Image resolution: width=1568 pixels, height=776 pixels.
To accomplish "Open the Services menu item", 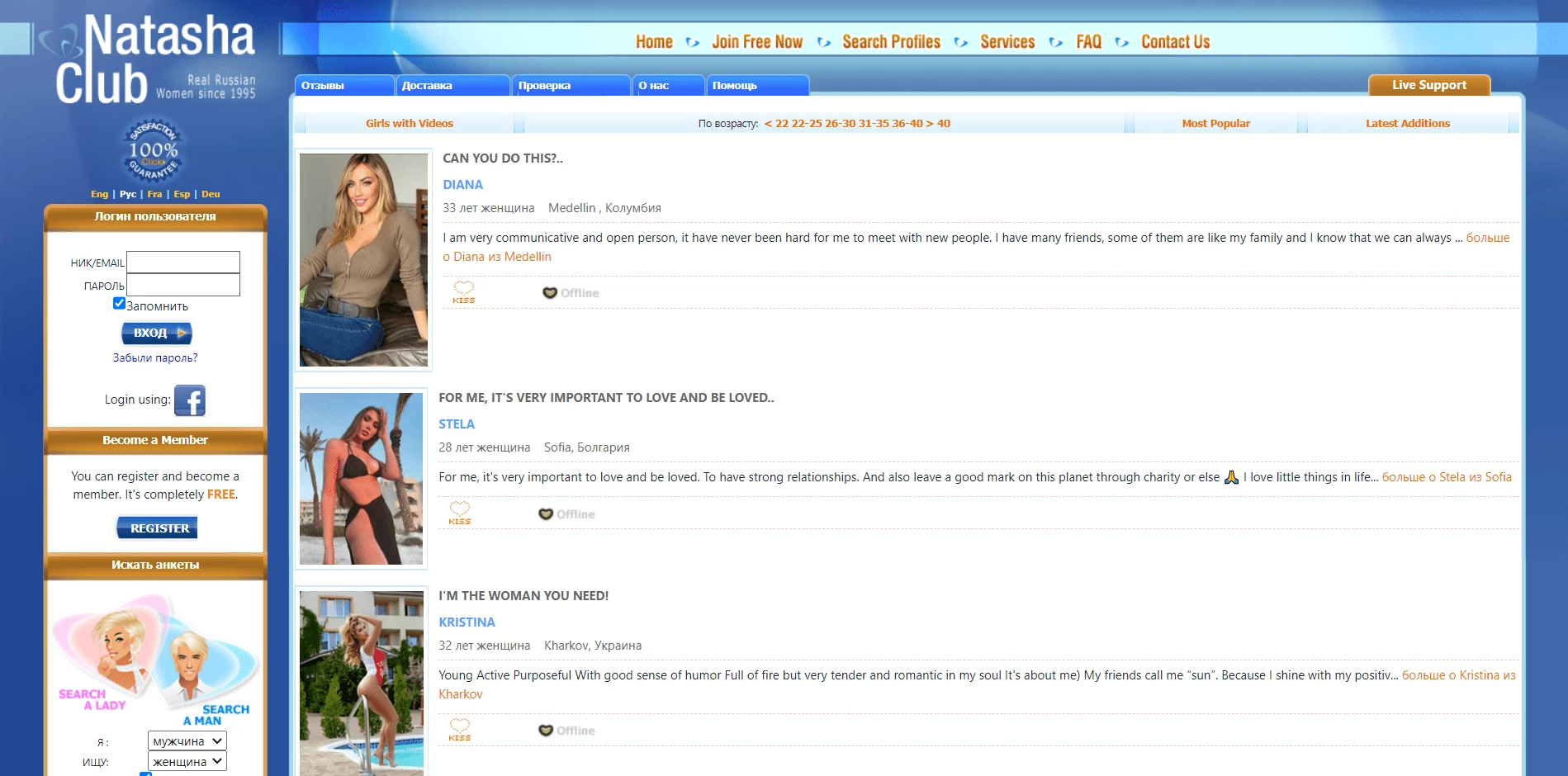I will click(1007, 42).
